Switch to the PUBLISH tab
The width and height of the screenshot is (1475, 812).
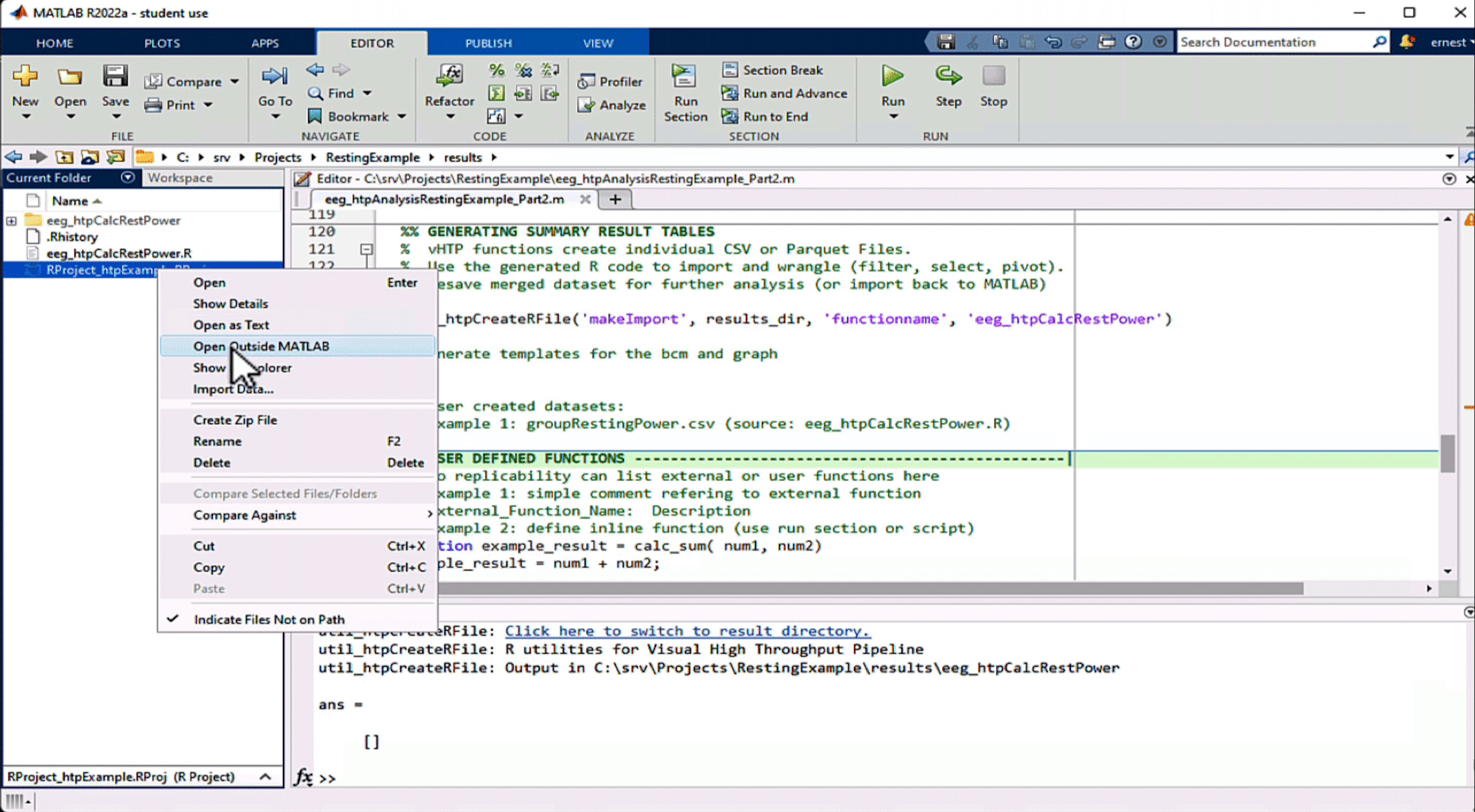pyautogui.click(x=488, y=43)
